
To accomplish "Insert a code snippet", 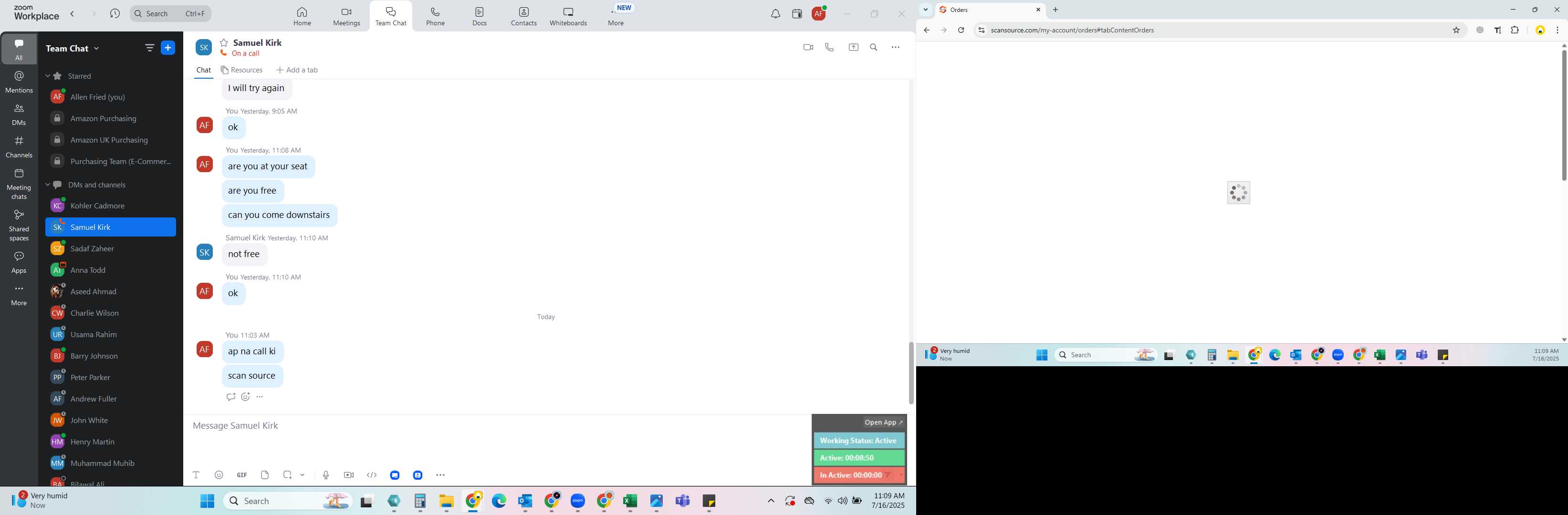I will (x=372, y=475).
